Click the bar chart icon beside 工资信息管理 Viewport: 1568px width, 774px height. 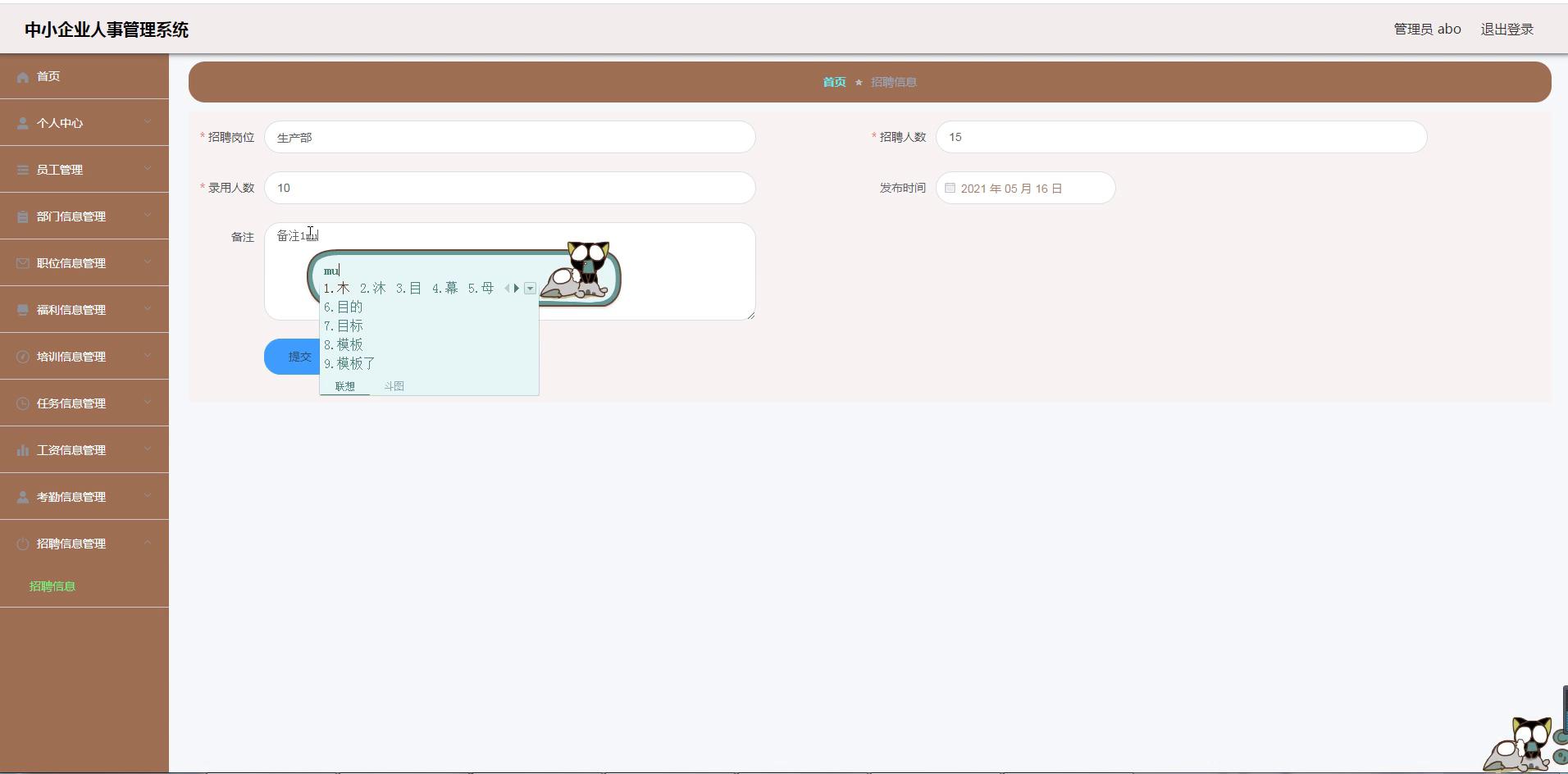(23, 450)
